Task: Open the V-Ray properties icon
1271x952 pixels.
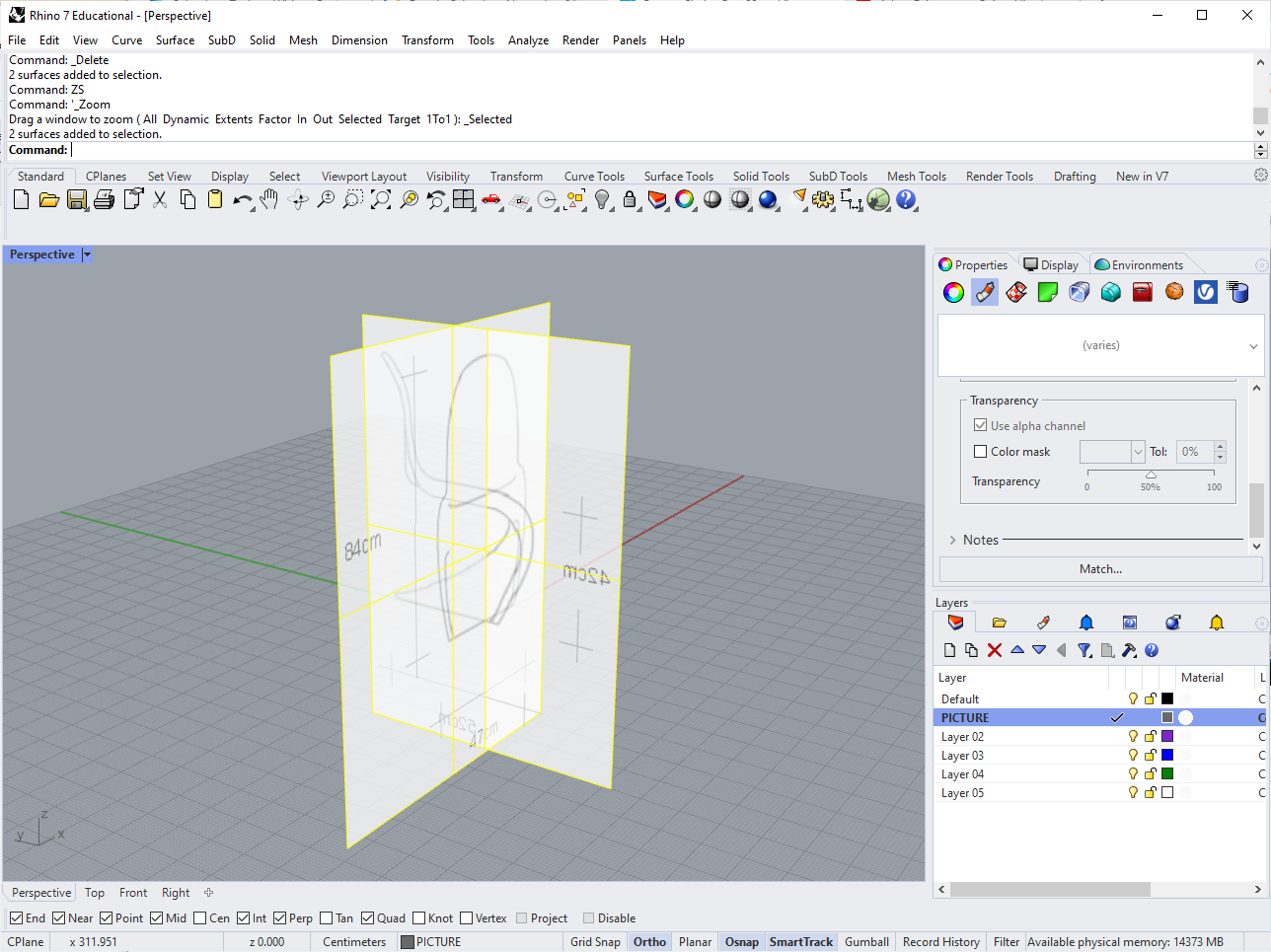Action: pos(1206,292)
